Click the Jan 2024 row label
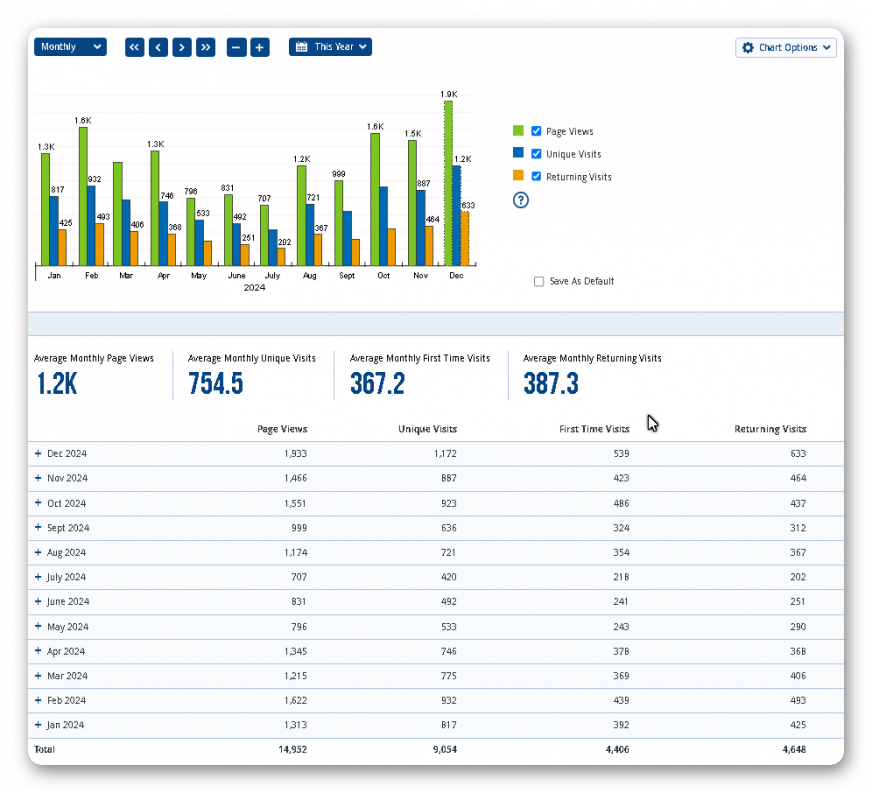The image size is (872, 793). (66, 725)
